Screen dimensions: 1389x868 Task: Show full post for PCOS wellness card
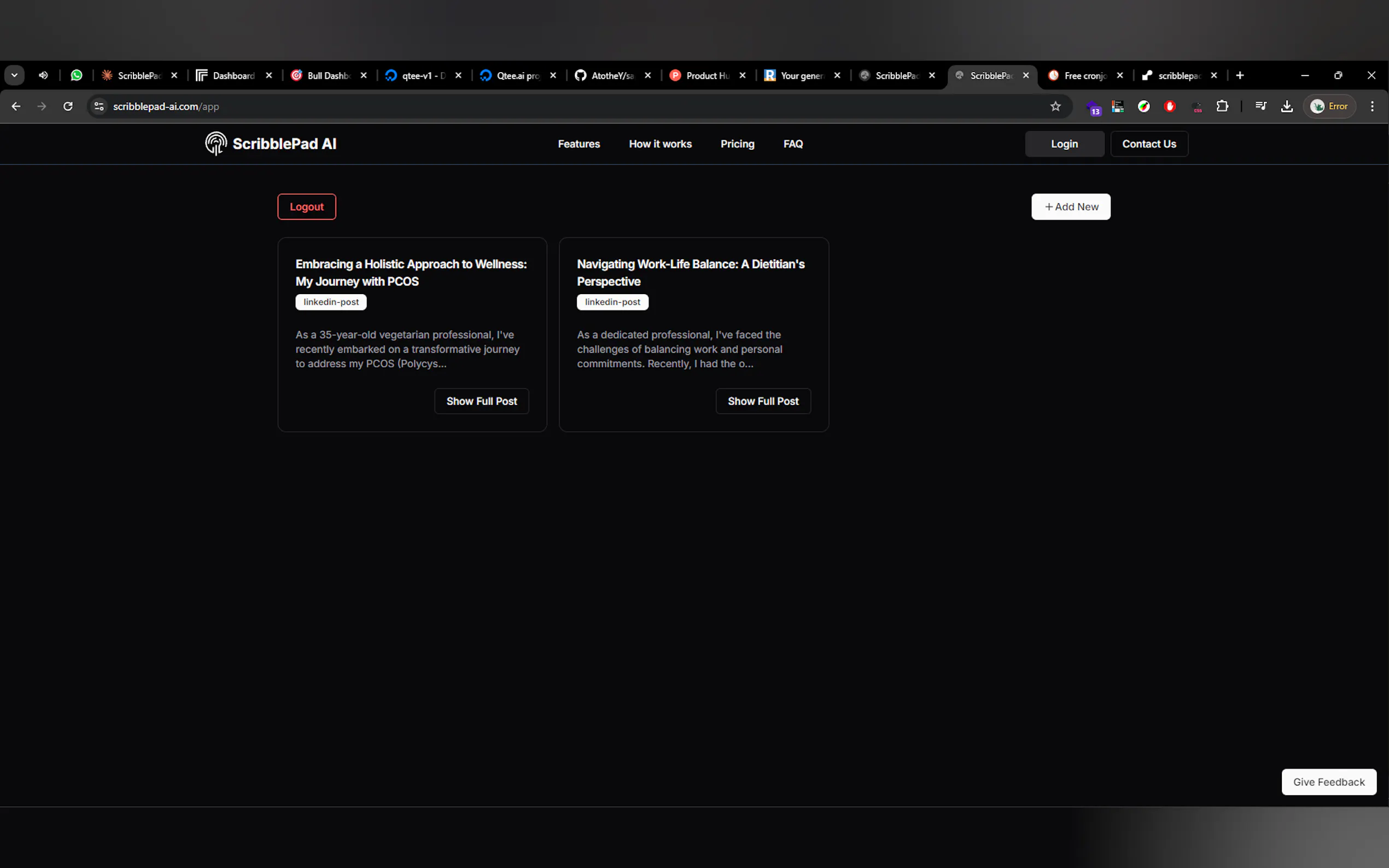coord(481,401)
